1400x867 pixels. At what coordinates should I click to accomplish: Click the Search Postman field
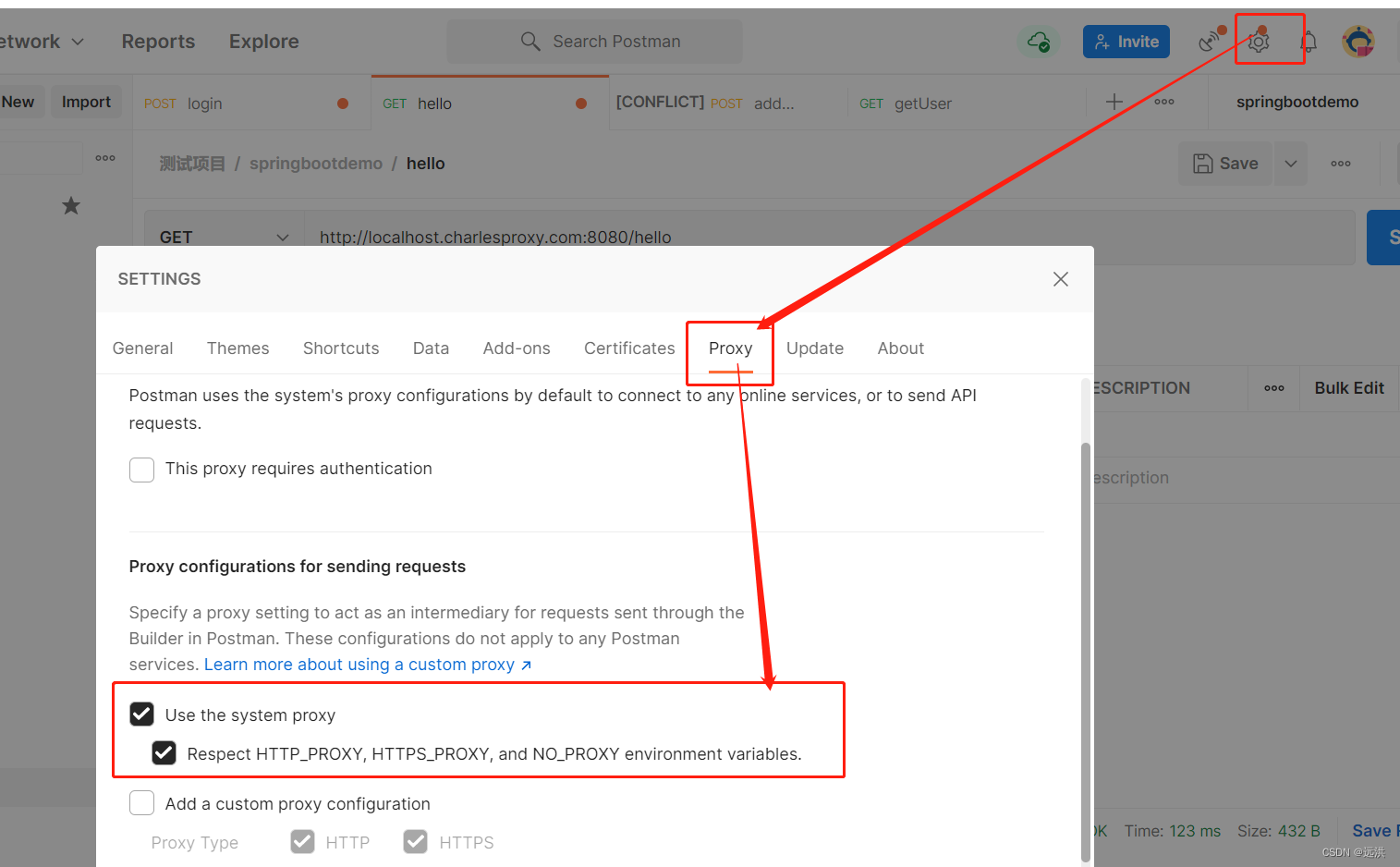(595, 42)
